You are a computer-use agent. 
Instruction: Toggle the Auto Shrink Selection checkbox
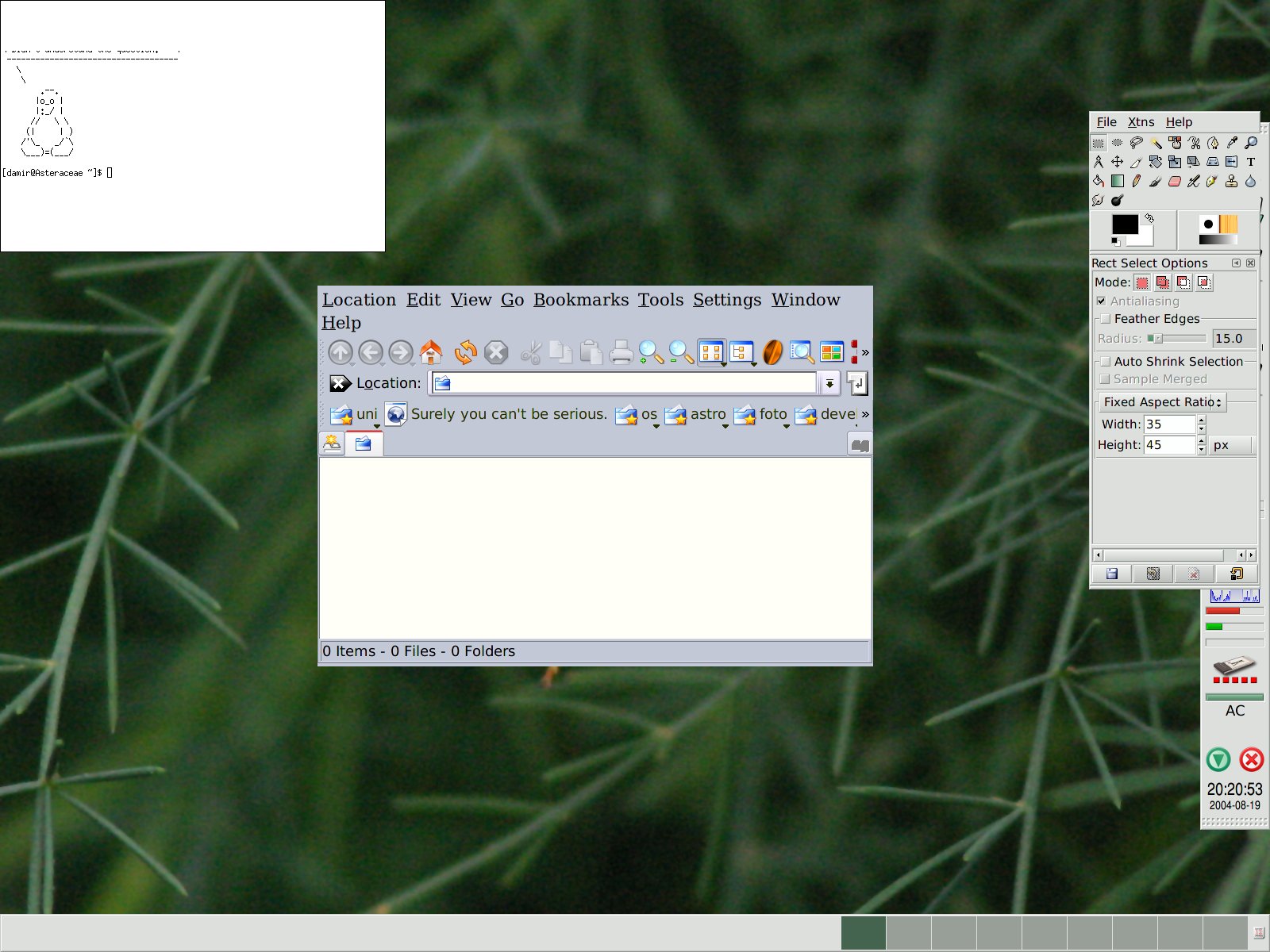point(1105,362)
